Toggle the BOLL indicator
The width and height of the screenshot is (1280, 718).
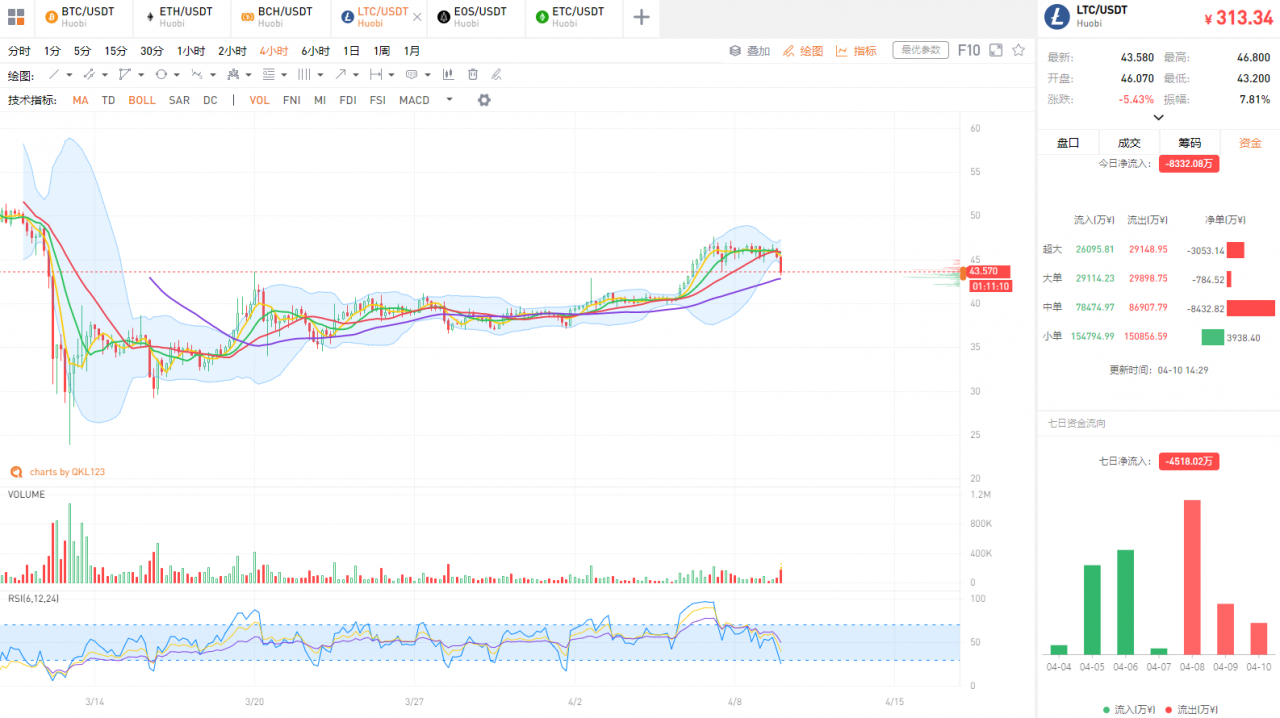(x=142, y=100)
